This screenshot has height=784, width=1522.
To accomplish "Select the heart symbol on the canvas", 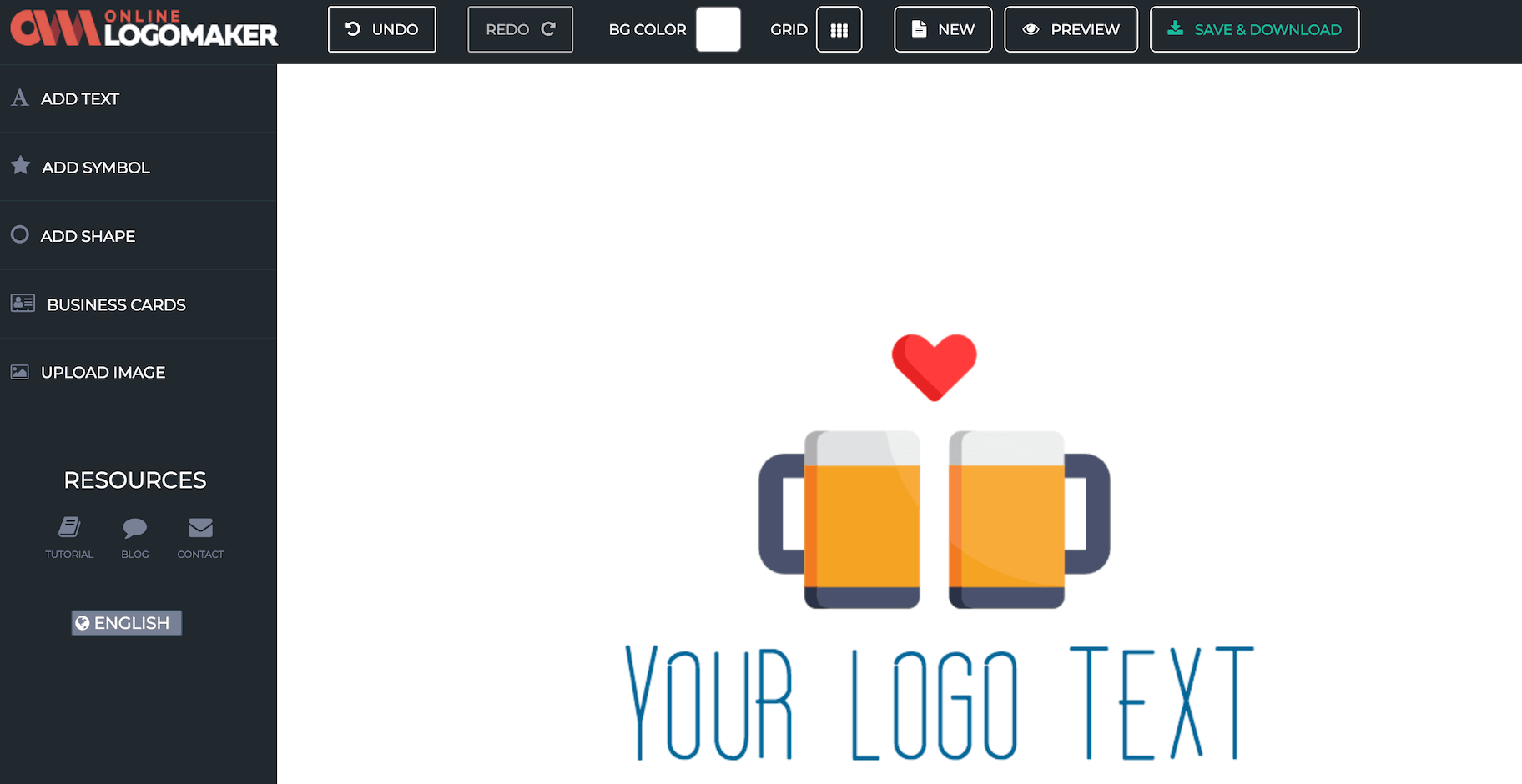I will pyautogui.click(x=934, y=365).
